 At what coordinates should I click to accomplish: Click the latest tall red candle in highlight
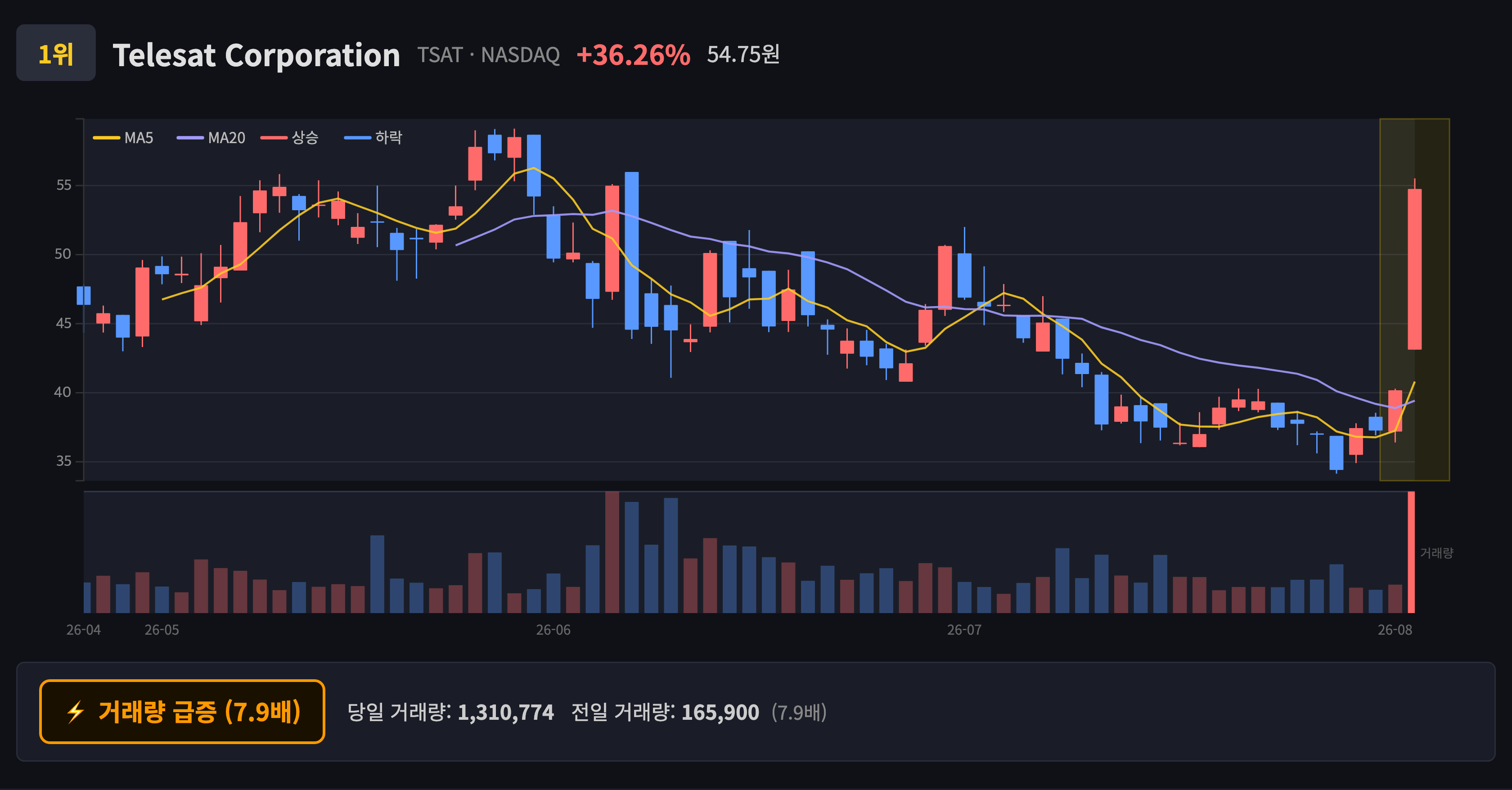1414,269
